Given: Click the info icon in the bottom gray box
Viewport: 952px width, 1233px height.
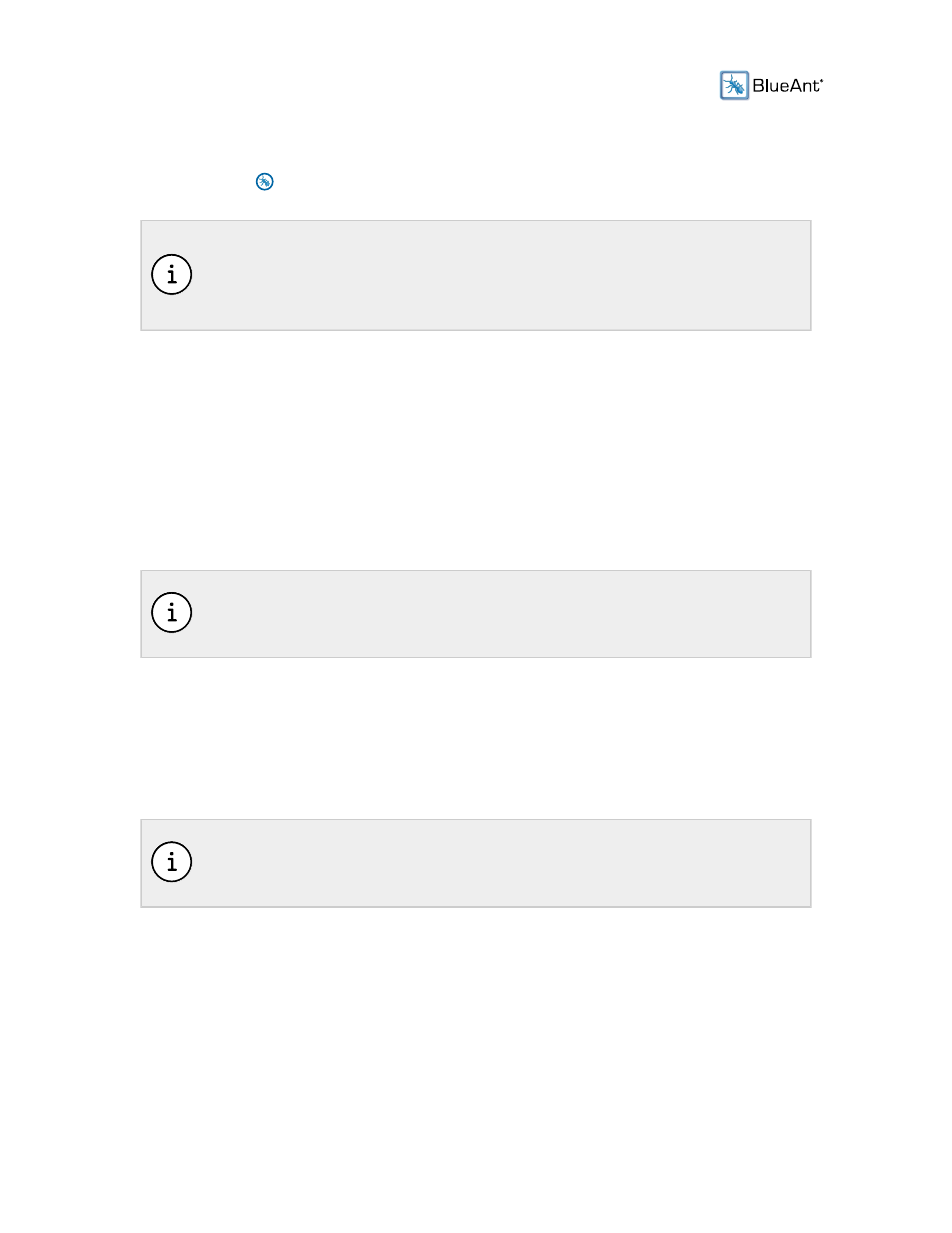Looking at the screenshot, I should [x=172, y=862].
